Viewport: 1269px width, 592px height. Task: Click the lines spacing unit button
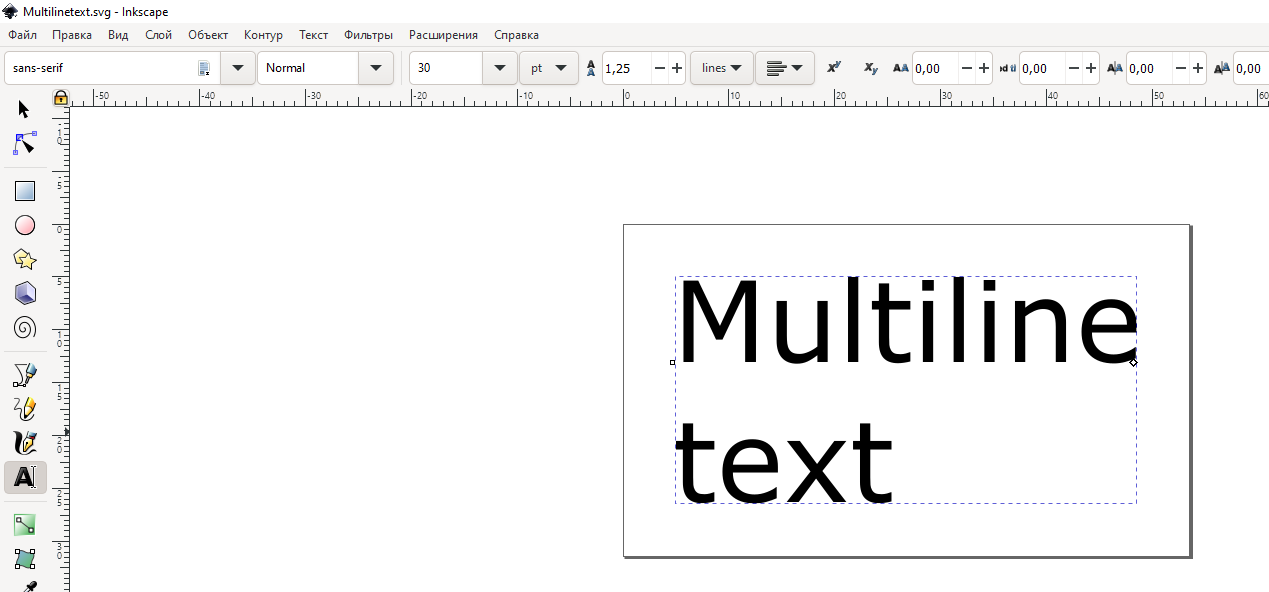[x=721, y=68]
